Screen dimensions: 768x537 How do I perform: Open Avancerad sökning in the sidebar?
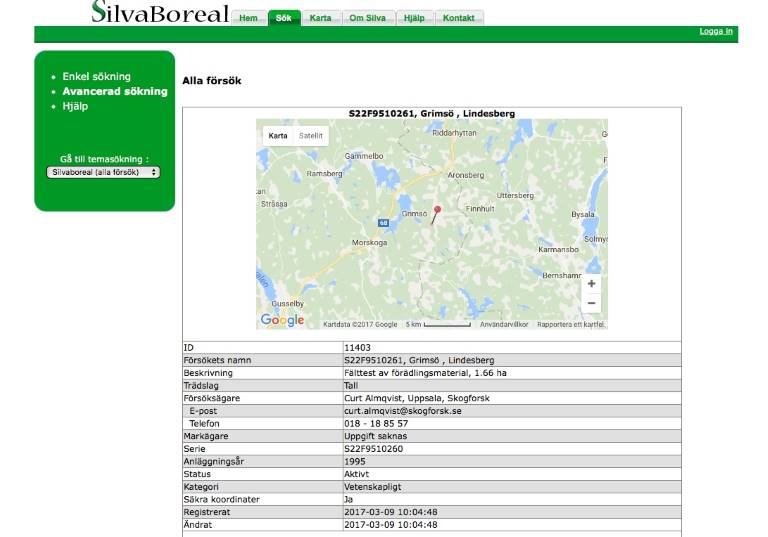click(114, 91)
